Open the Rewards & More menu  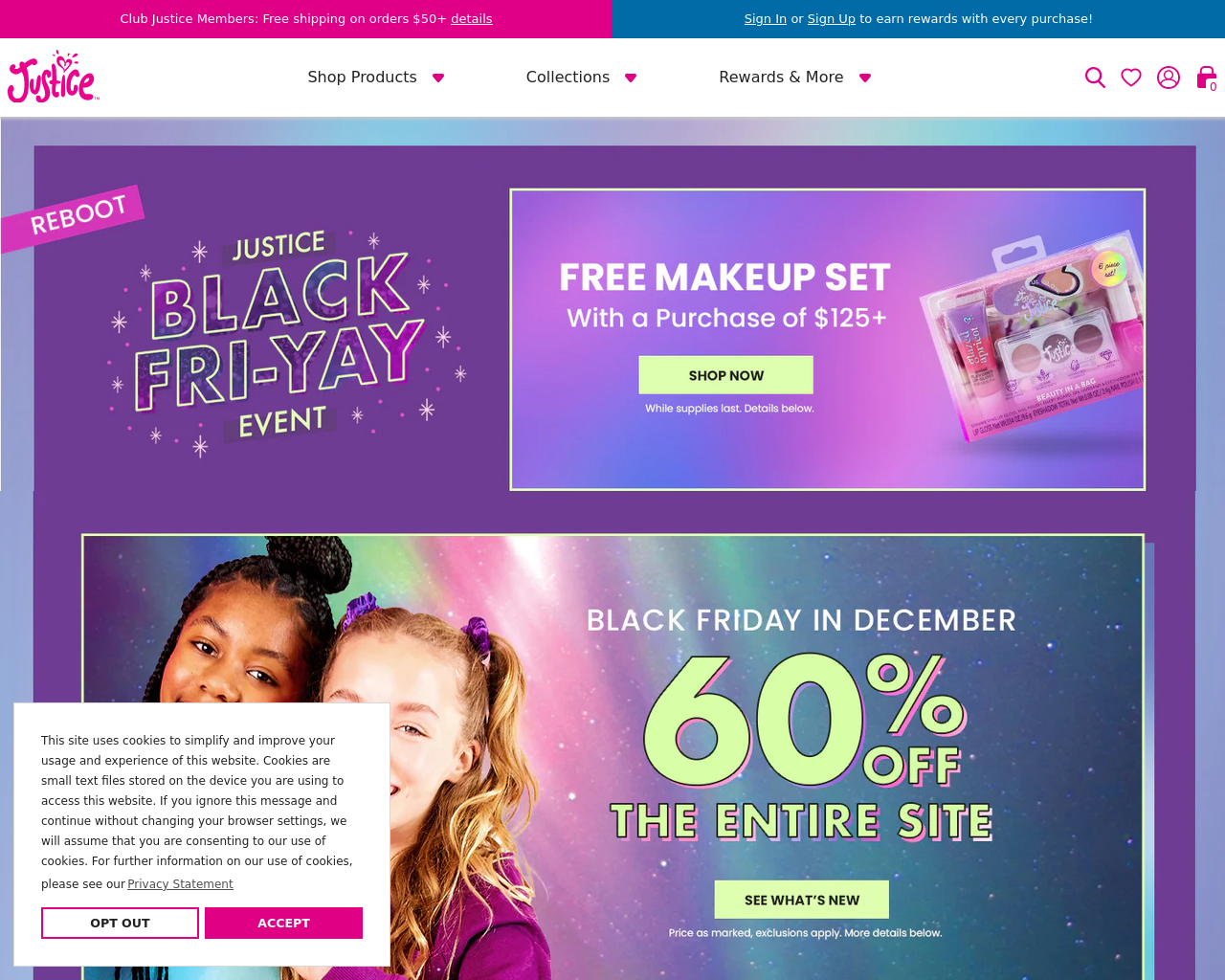(x=781, y=78)
